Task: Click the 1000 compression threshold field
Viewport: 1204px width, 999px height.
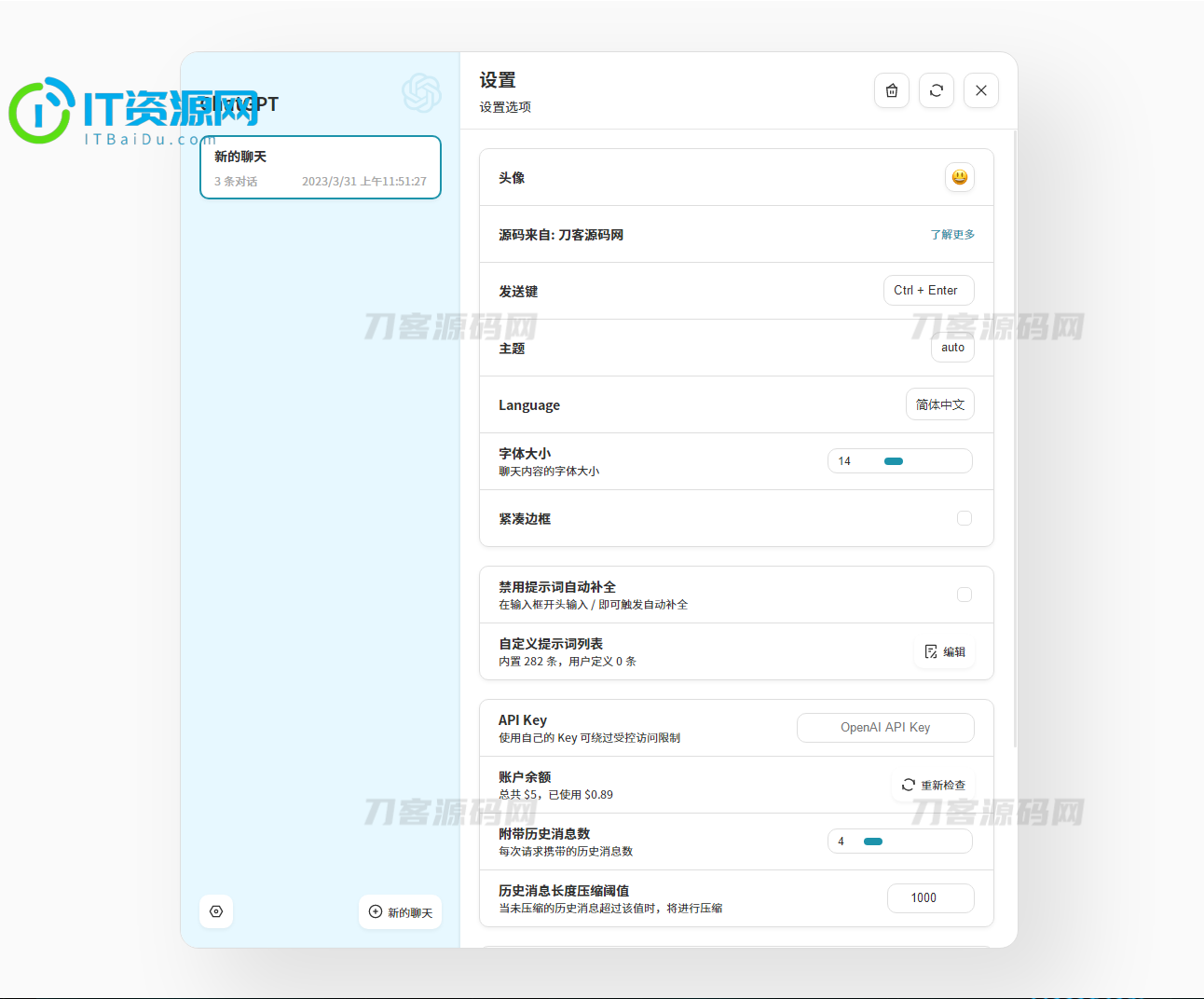Action: tap(931, 897)
